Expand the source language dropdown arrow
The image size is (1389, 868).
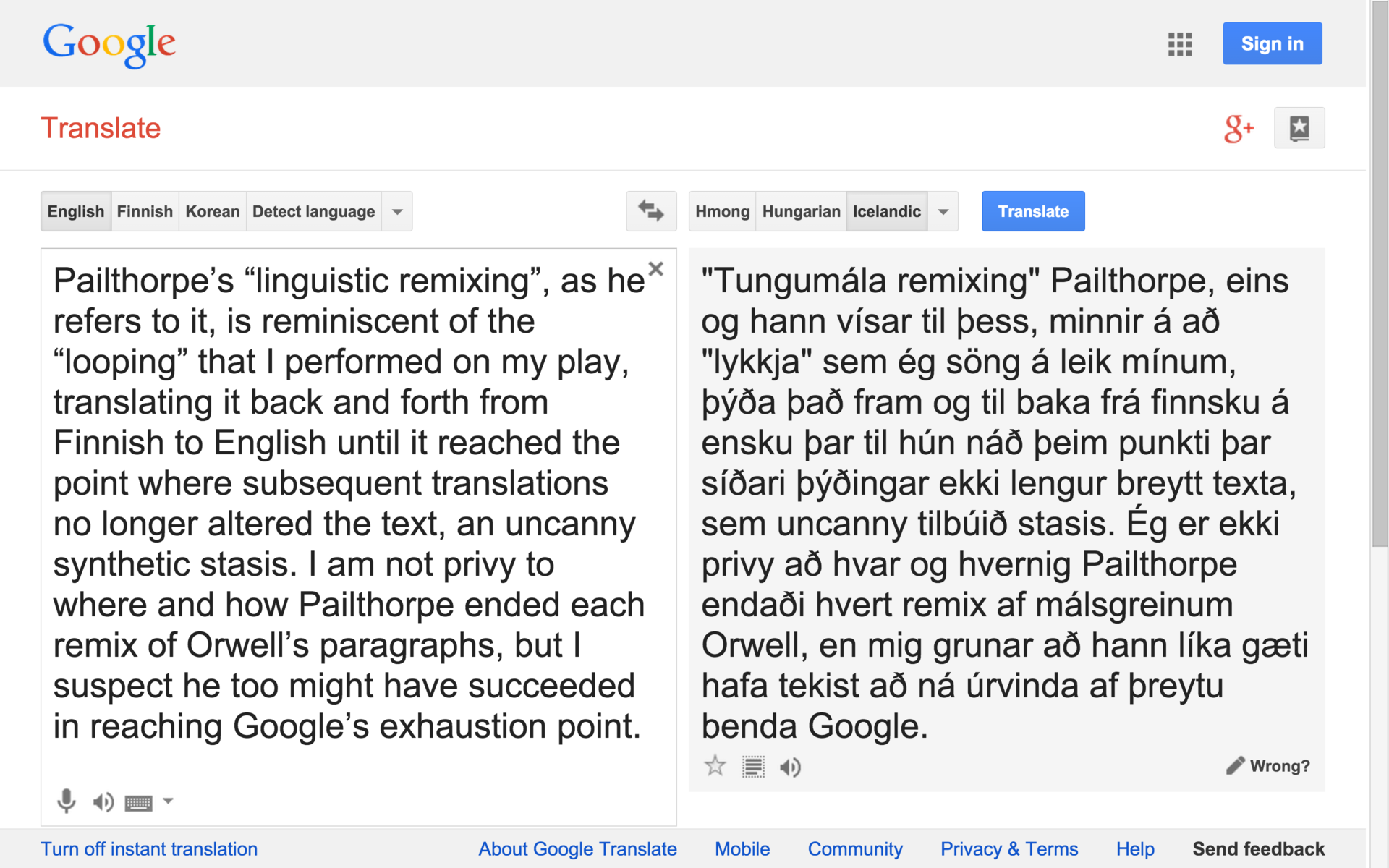(397, 212)
